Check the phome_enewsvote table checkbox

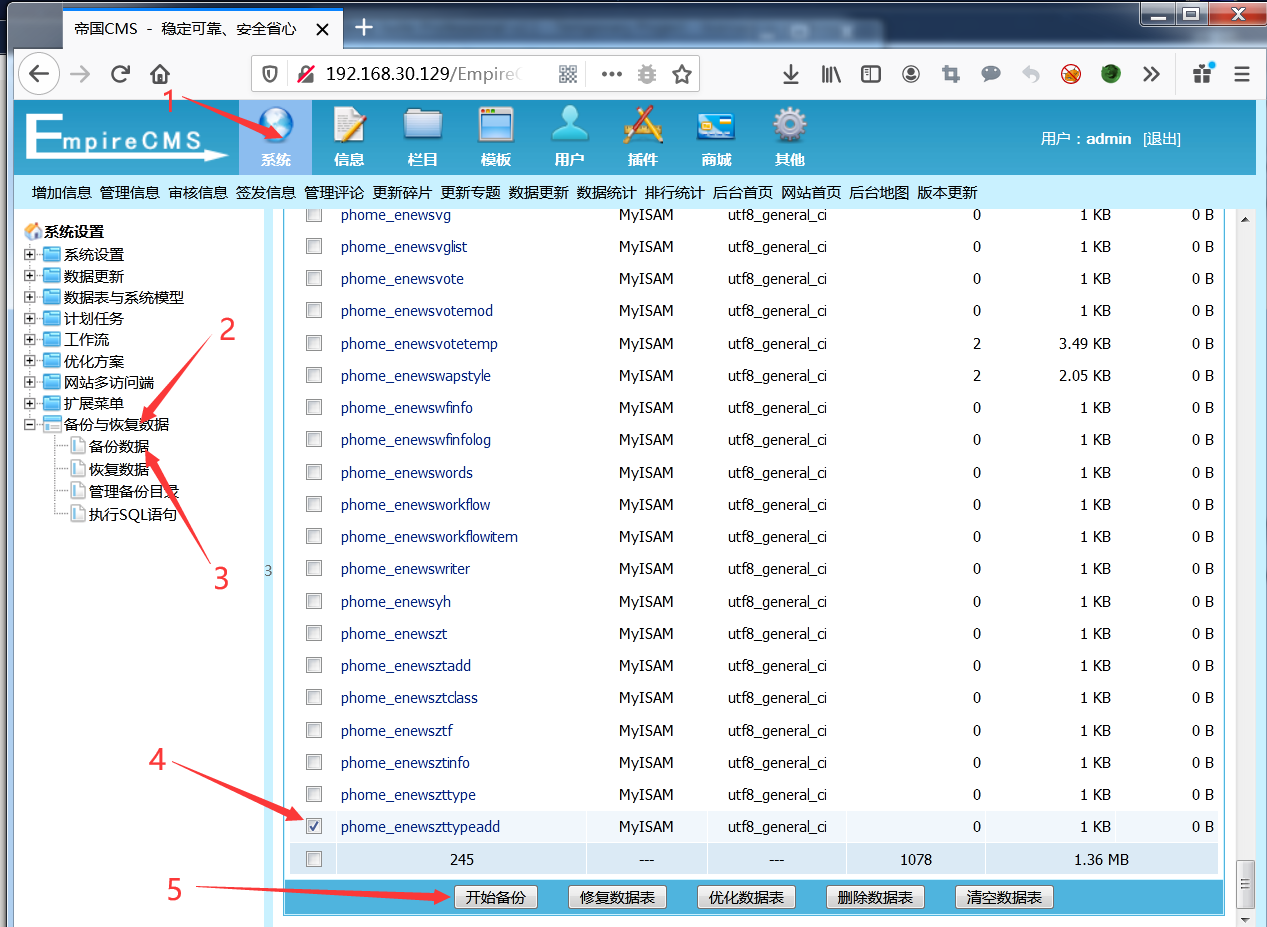313,278
